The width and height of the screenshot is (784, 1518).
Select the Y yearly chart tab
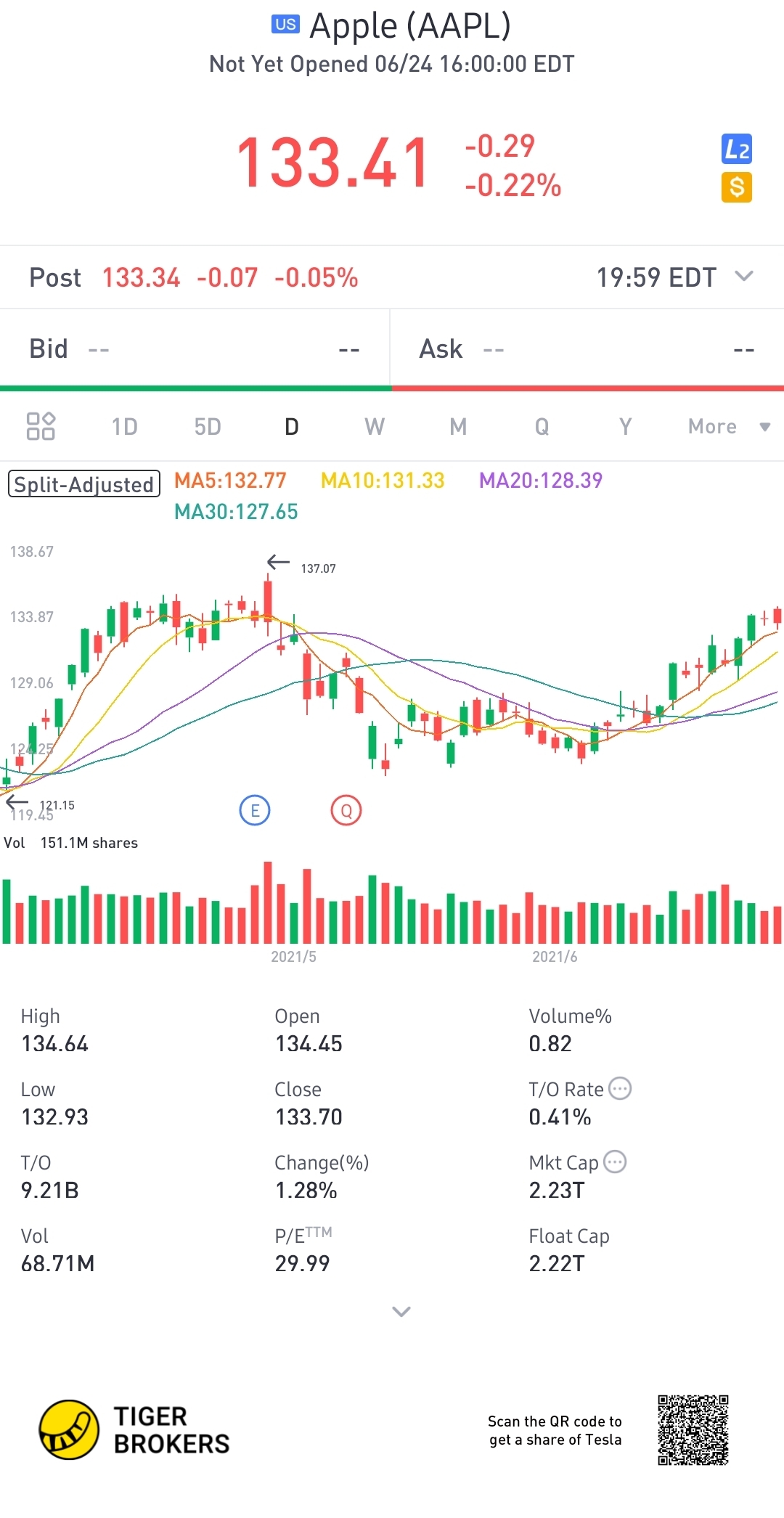(x=626, y=426)
